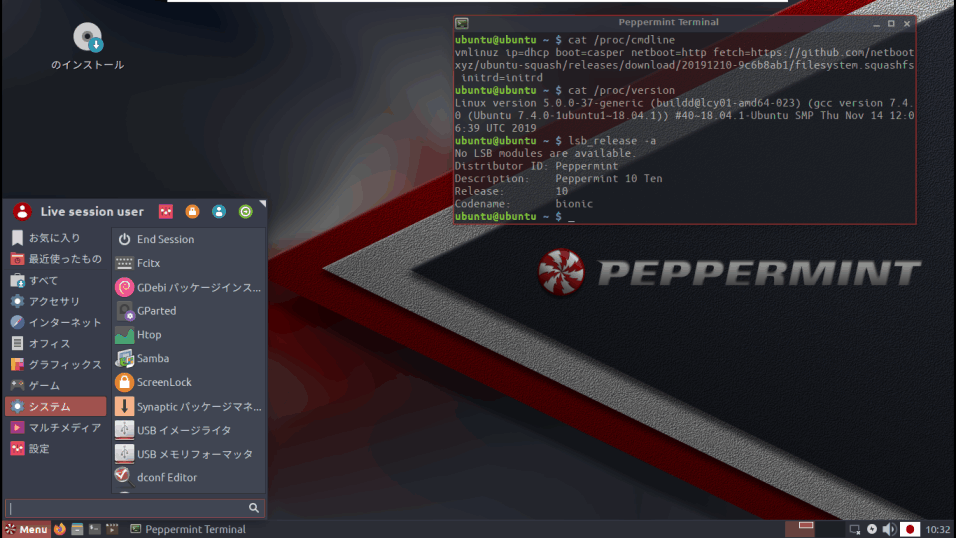
Task: Launch GParted partition editor
Action: tap(188, 310)
